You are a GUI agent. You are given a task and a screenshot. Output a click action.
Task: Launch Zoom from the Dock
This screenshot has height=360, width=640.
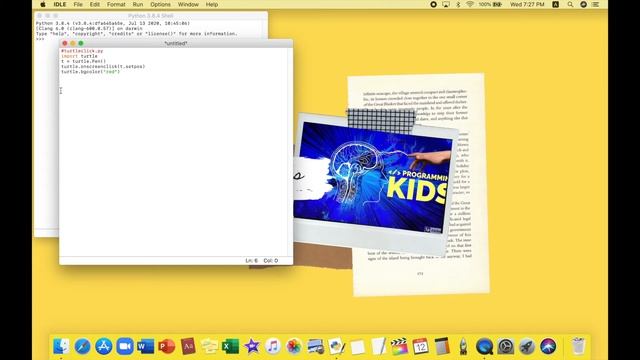(125, 347)
